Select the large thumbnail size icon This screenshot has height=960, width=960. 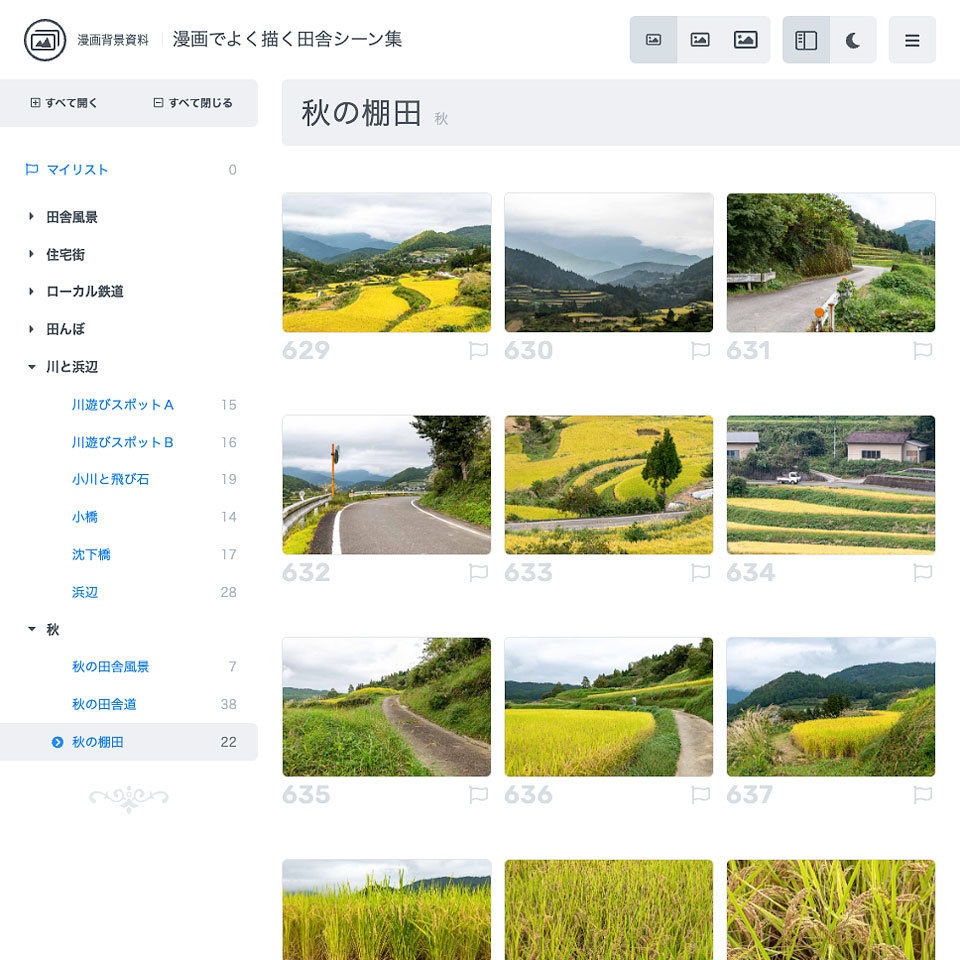pyautogui.click(x=746, y=39)
